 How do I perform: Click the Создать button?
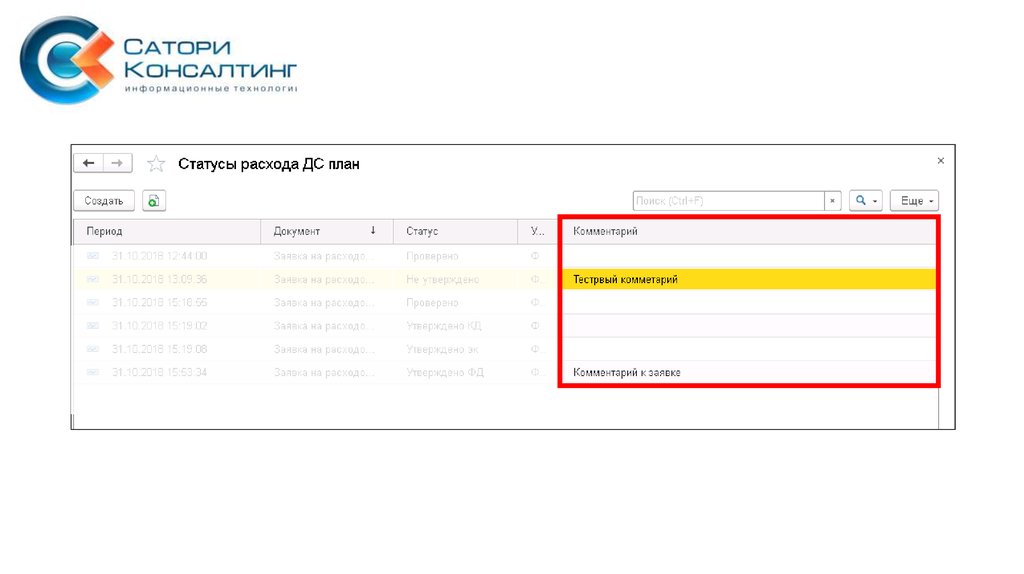104,201
